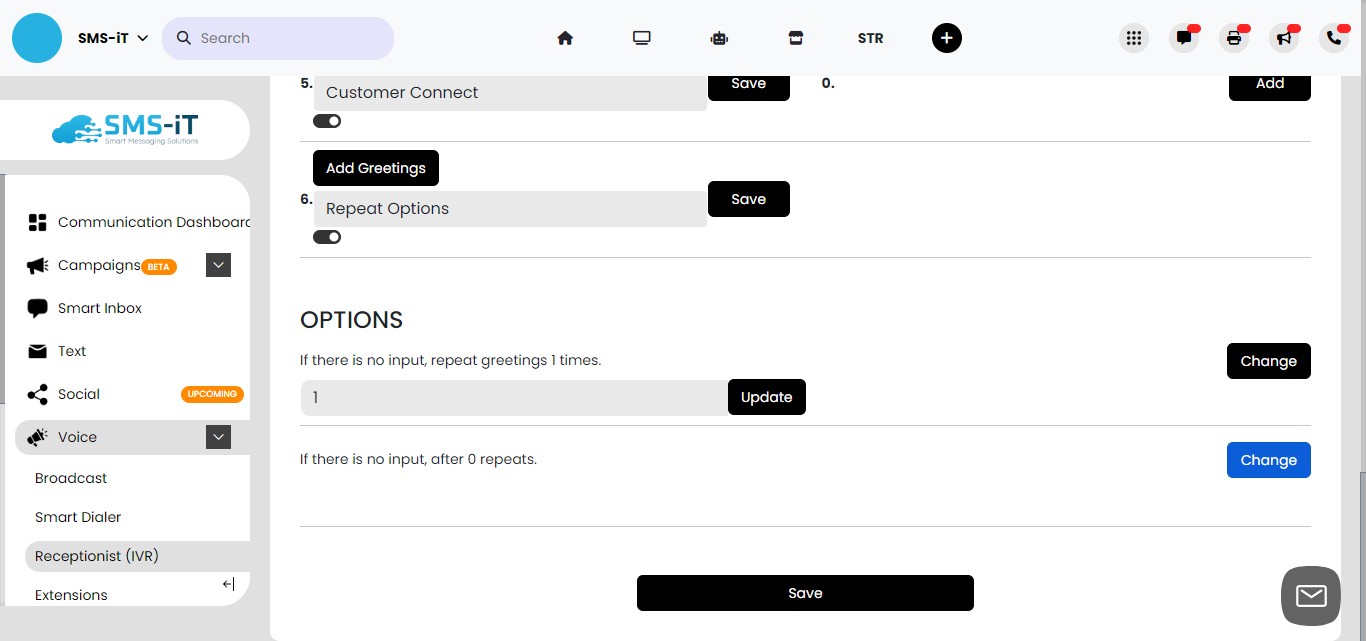Viewport: 1366px width, 641px height.
Task: Click the black plus icon in the navbar
Action: click(x=946, y=37)
